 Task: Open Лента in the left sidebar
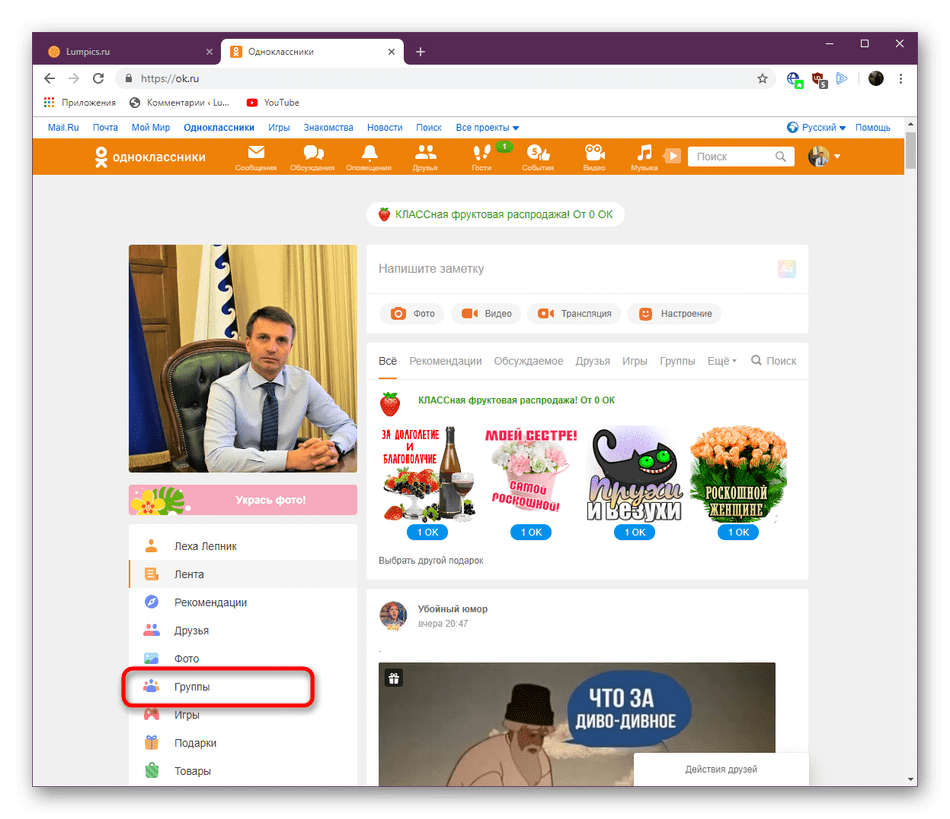coord(242,574)
